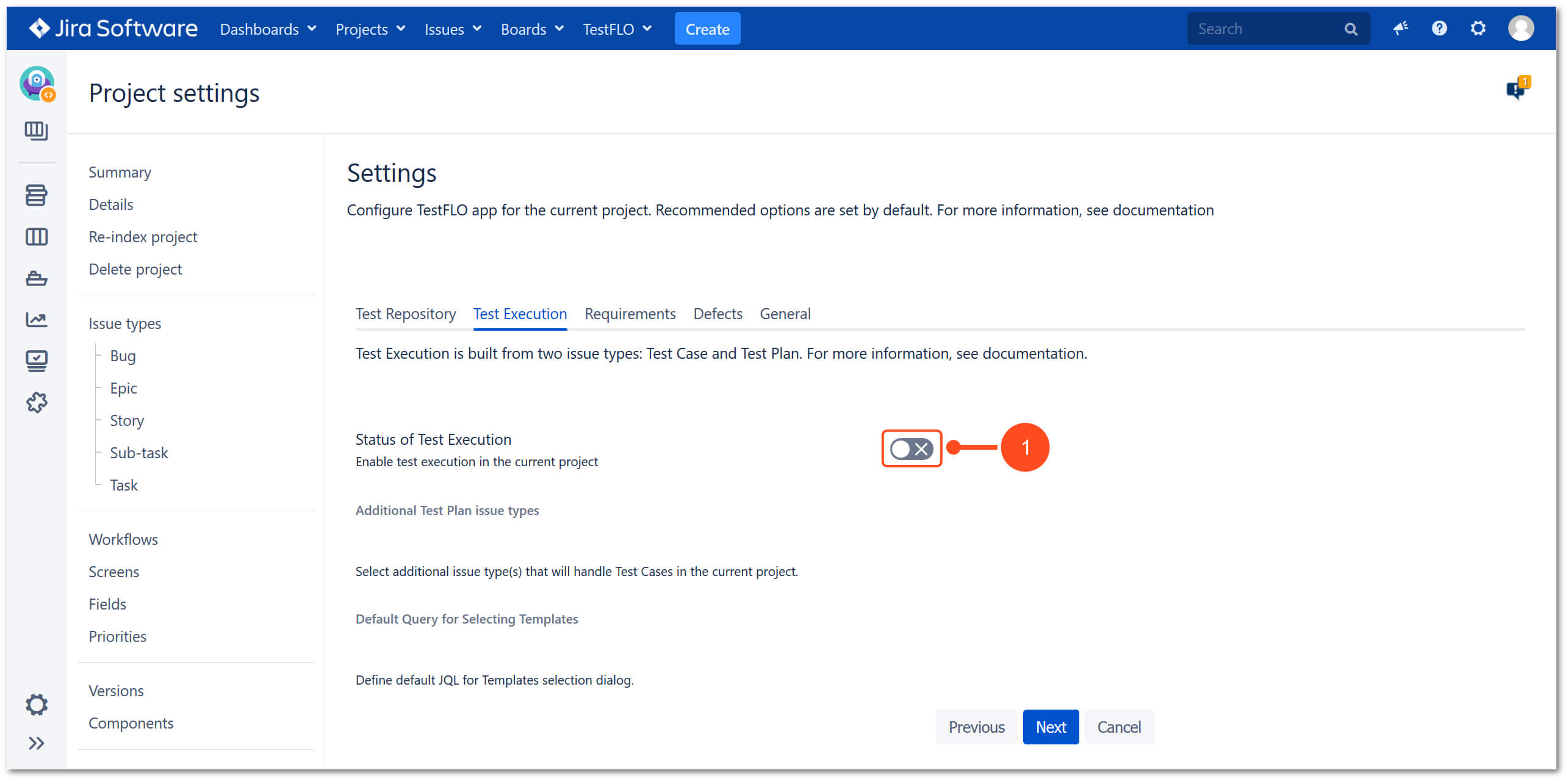The width and height of the screenshot is (1568, 781).
Task: Click the Search input field in top bar
Action: pos(1265,28)
